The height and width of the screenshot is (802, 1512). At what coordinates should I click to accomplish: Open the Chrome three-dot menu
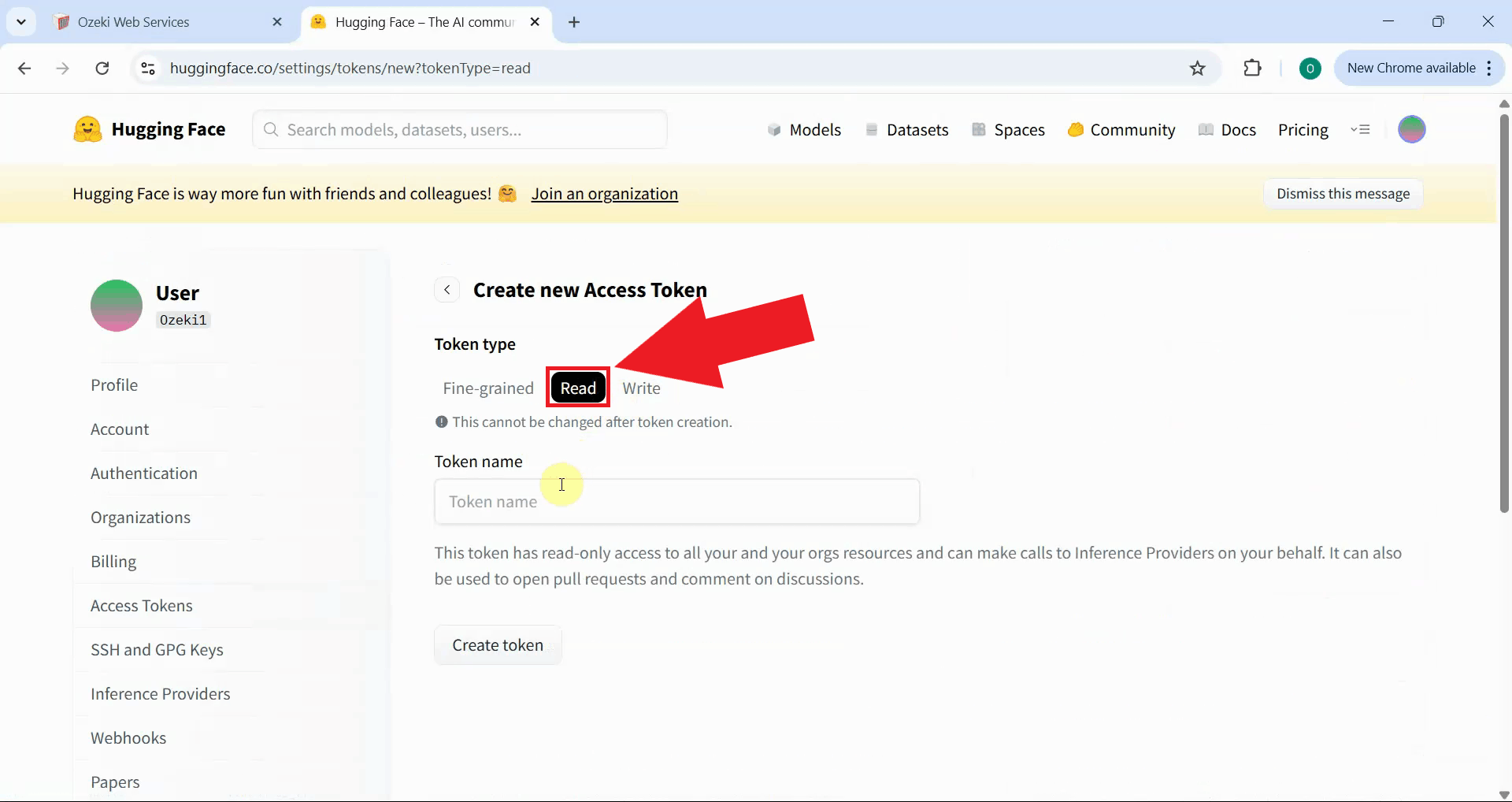pyautogui.click(x=1490, y=68)
